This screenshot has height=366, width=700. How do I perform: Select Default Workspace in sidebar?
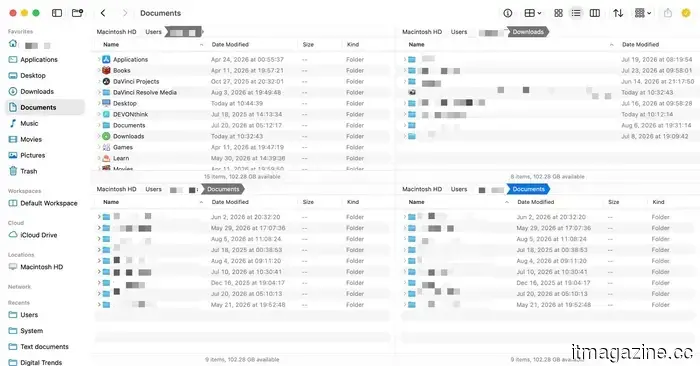[49, 203]
